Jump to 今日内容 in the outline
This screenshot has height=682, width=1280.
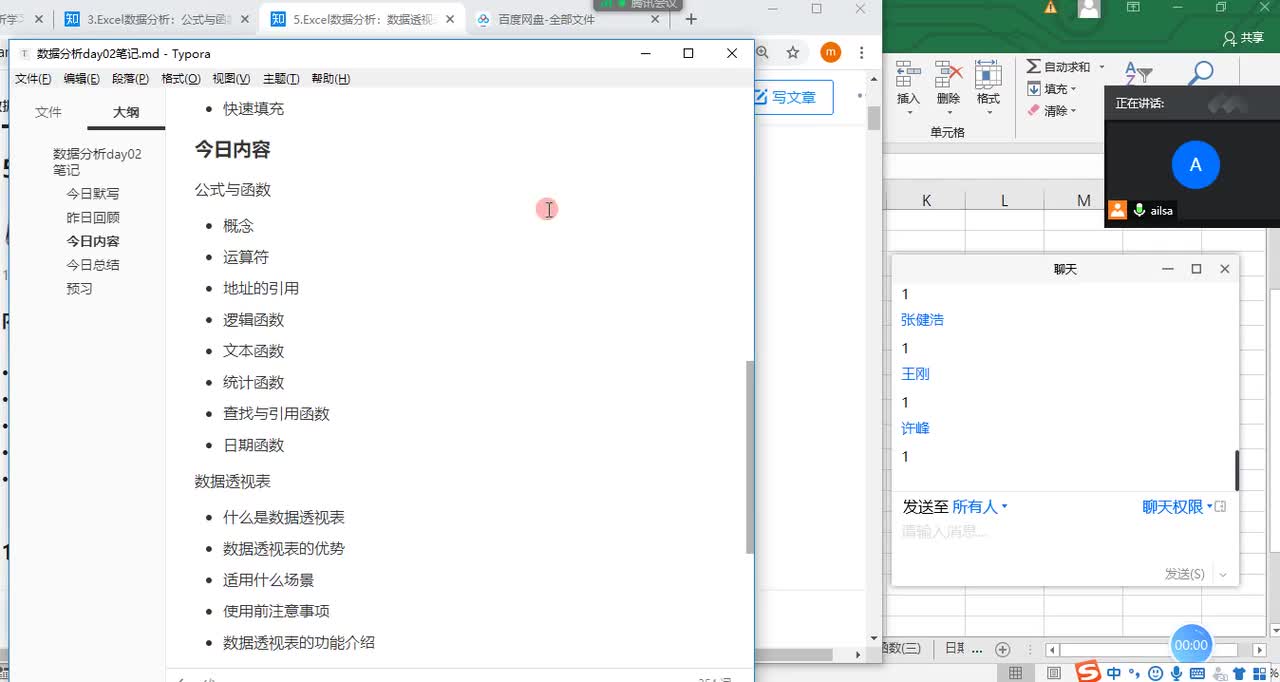pos(93,242)
